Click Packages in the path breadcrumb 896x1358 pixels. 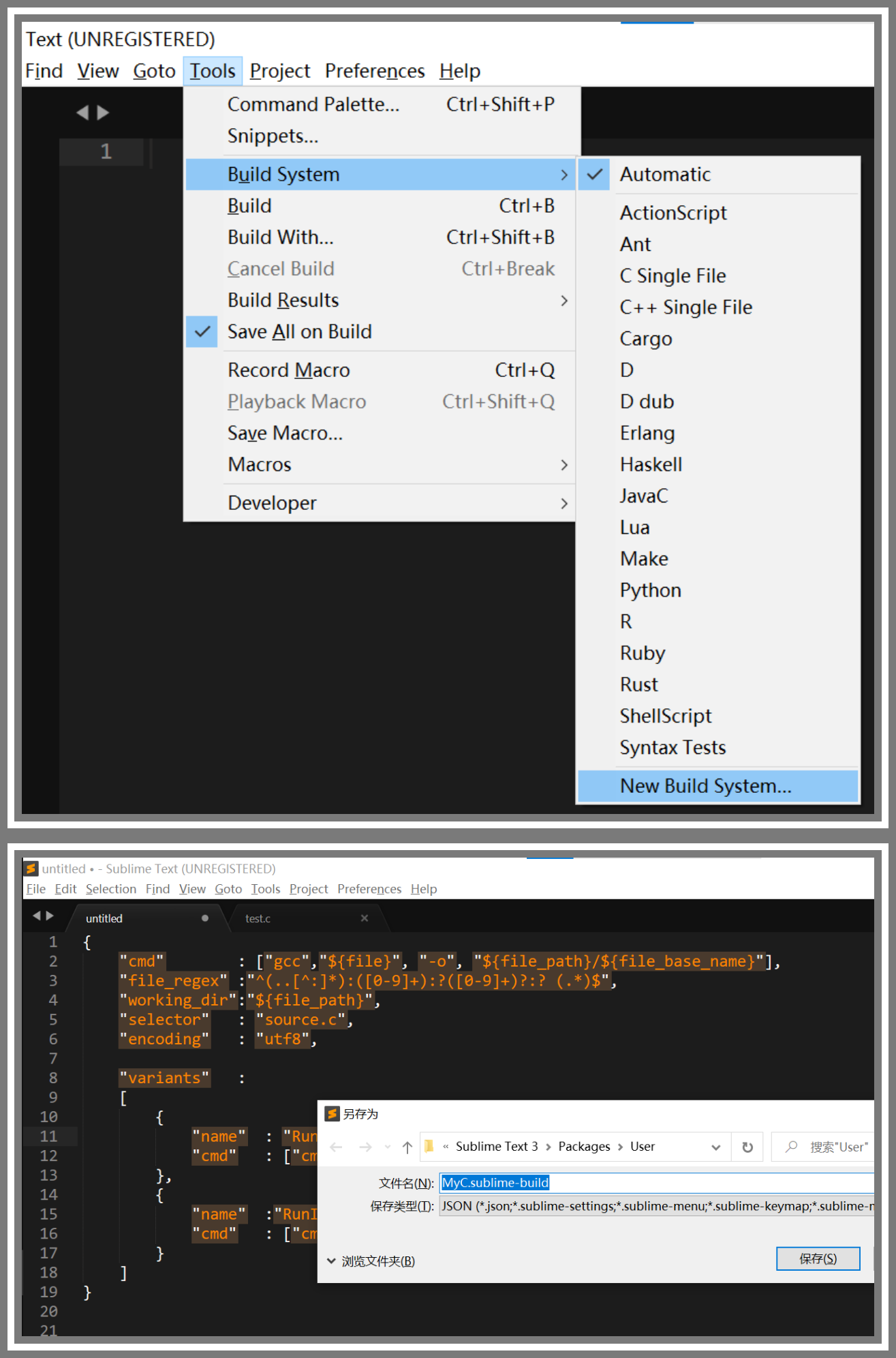click(x=584, y=1147)
